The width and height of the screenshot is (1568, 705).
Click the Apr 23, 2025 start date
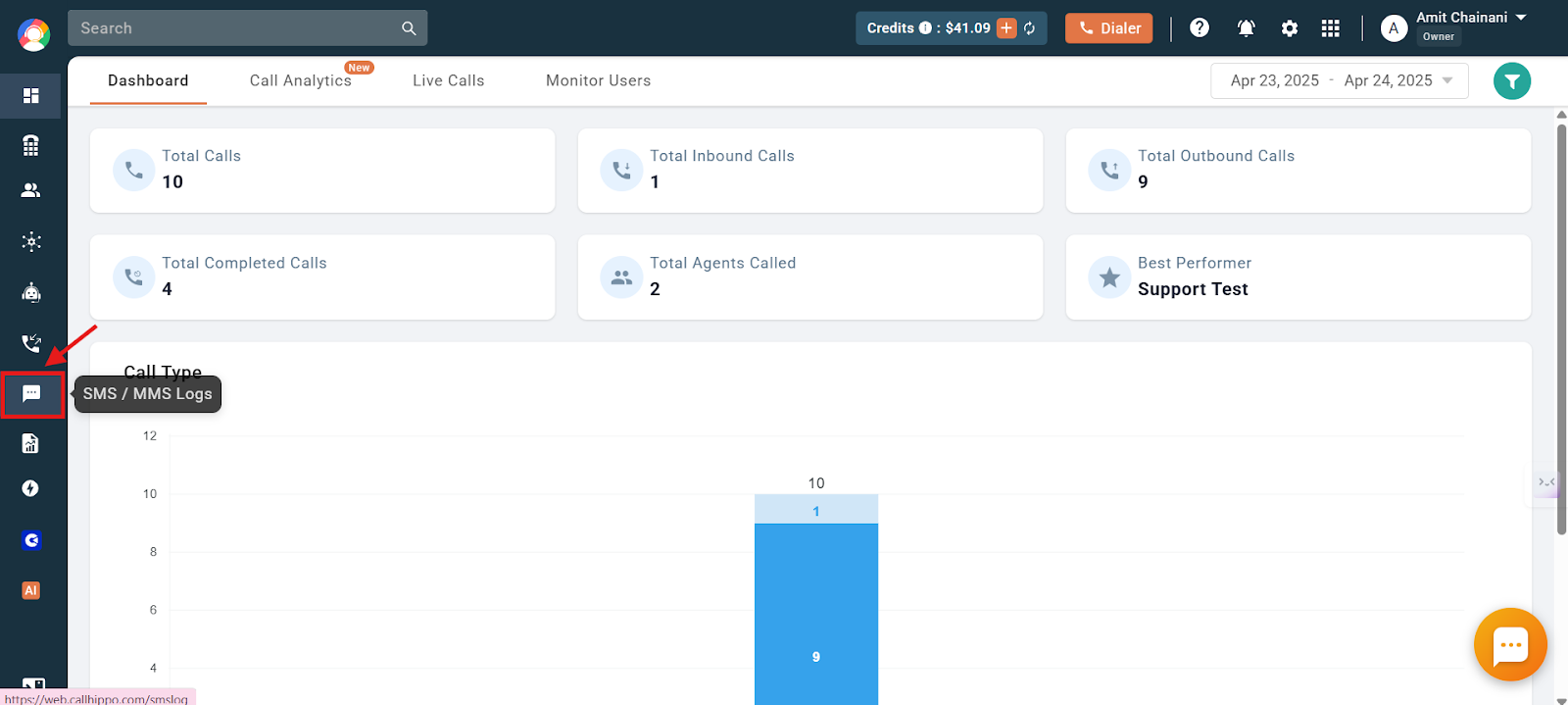tap(1275, 80)
